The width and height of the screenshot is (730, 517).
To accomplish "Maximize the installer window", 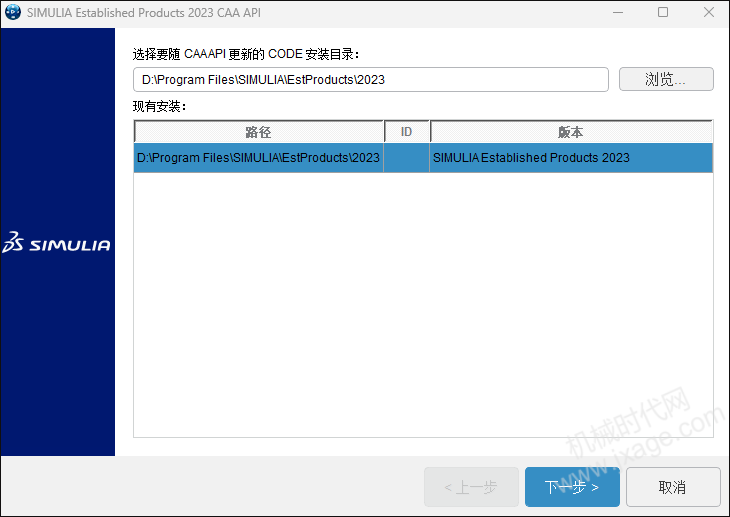I will coord(663,13).
